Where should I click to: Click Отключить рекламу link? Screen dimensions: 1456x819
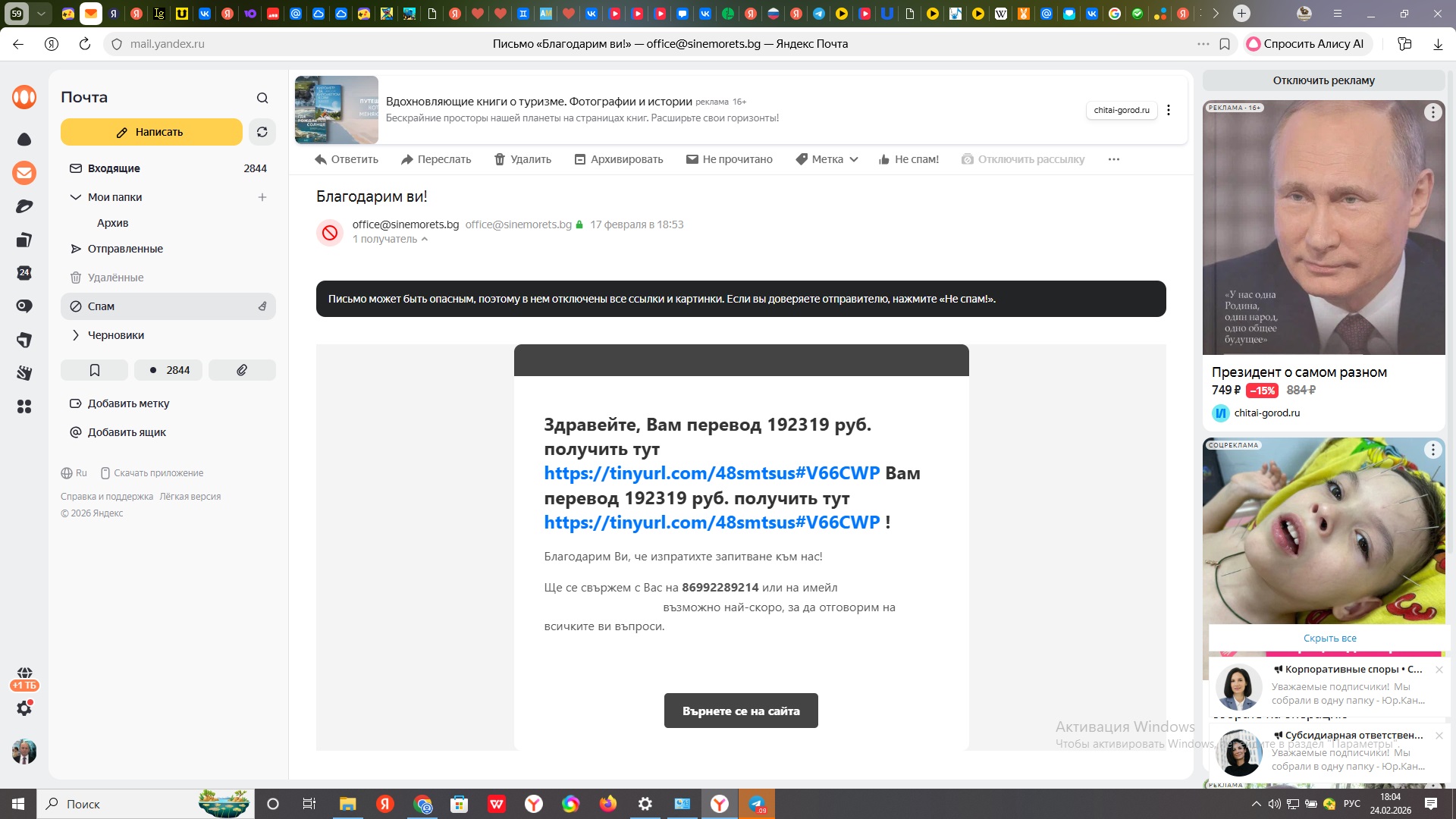point(1323,80)
